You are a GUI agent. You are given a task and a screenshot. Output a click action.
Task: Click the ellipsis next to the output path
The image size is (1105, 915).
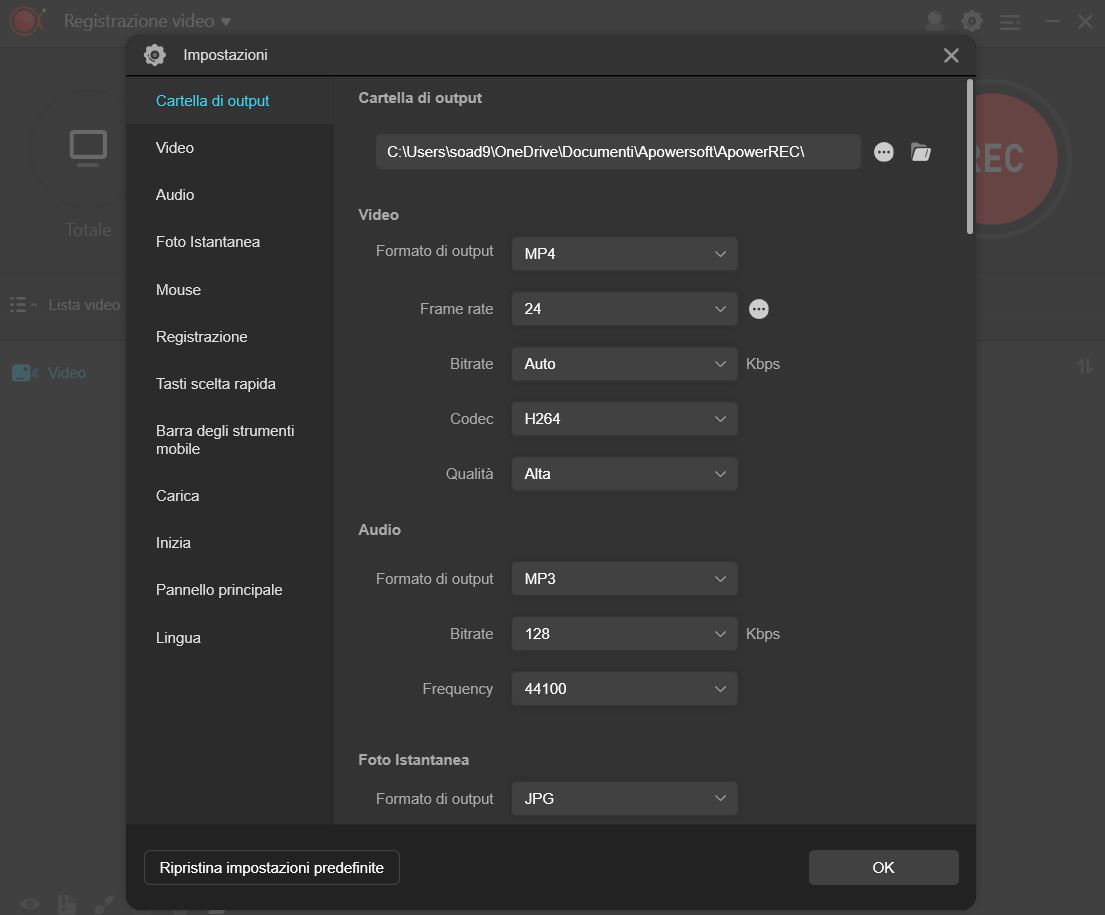pyautogui.click(x=884, y=152)
